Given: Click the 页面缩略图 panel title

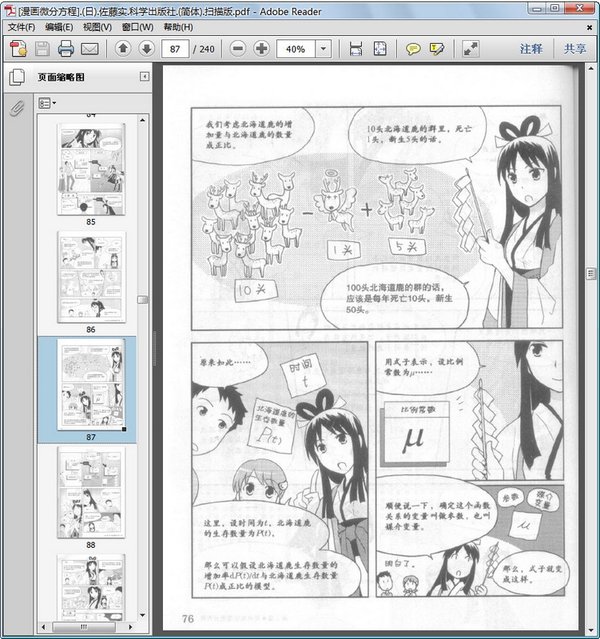Looking at the screenshot, I should point(61,77).
